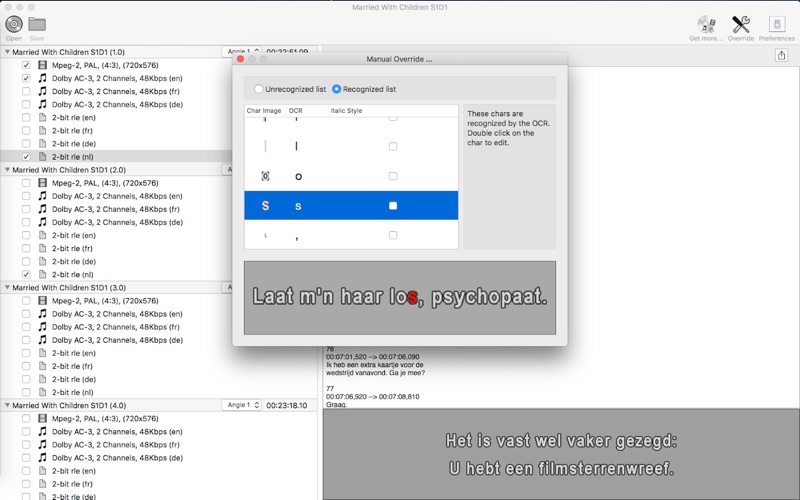Click subtitle entry 'Graag.'
The image size is (800, 500).
point(336,405)
